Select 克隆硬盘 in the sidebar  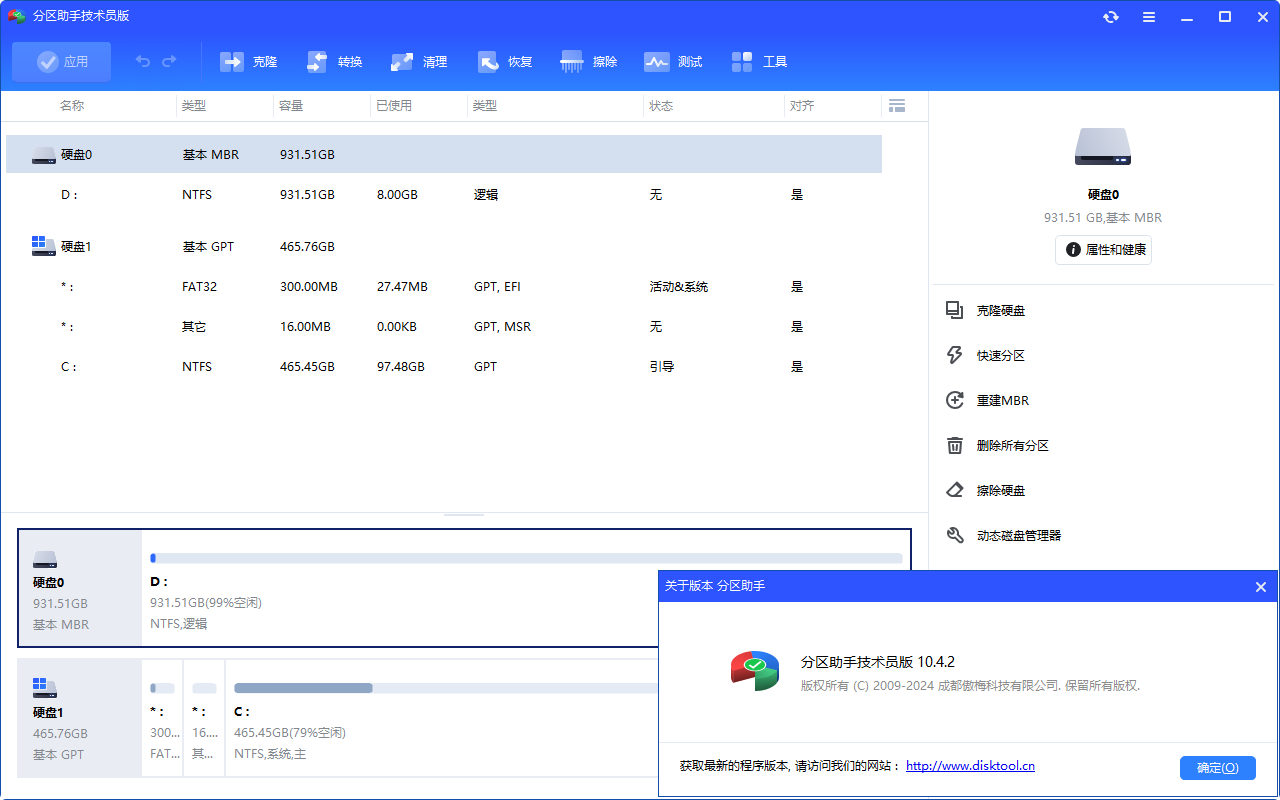(1003, 310)
